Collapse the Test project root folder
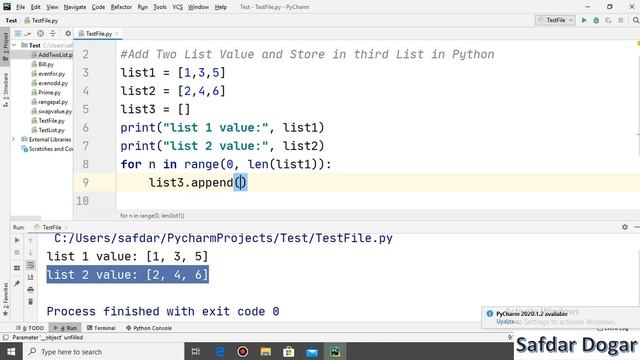 point(14,45)
